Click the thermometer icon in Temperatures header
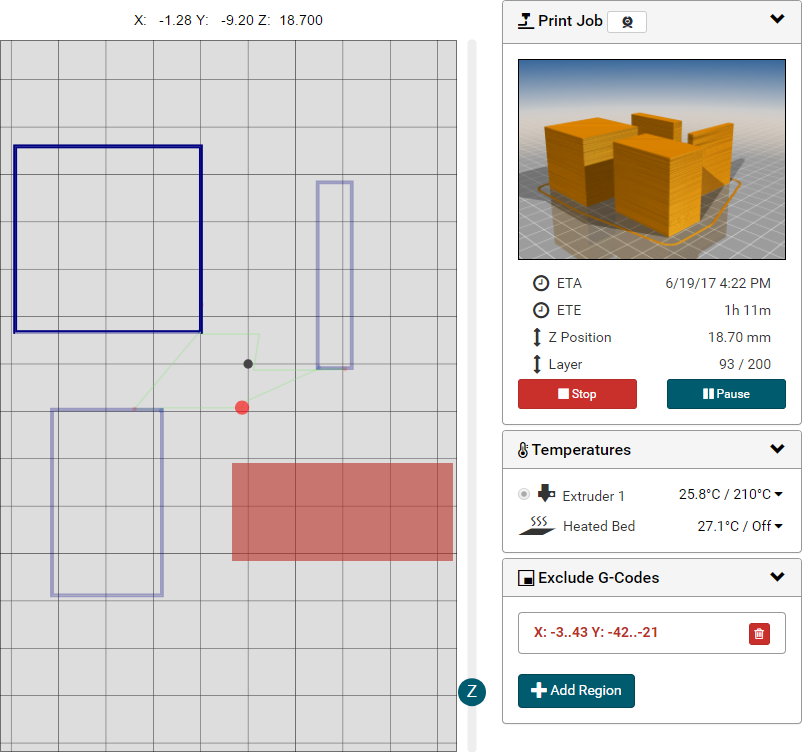 tap(523, 450)
